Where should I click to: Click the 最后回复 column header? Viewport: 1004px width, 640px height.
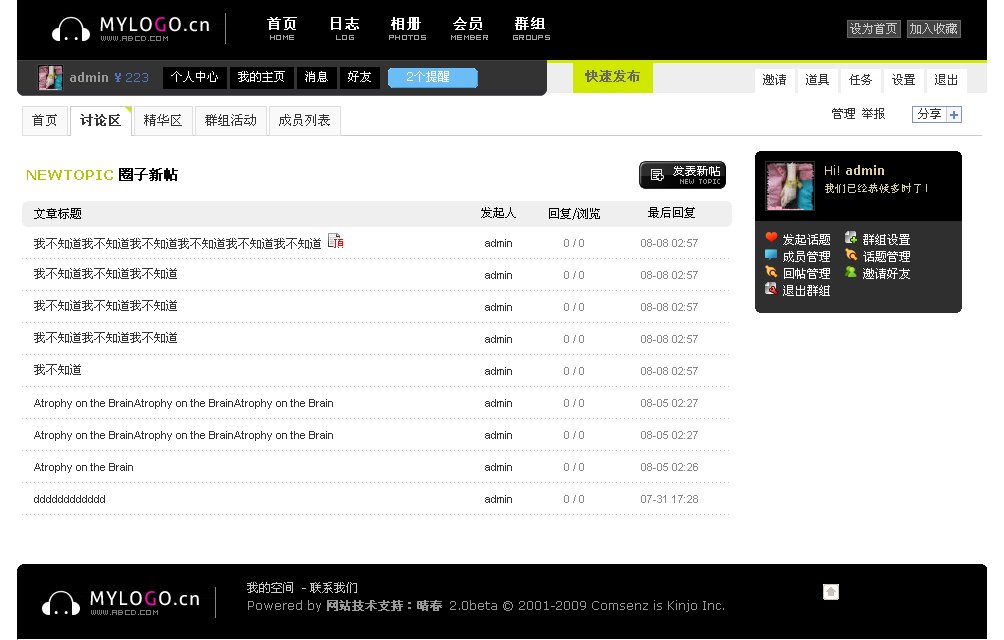tap(671, 212)
